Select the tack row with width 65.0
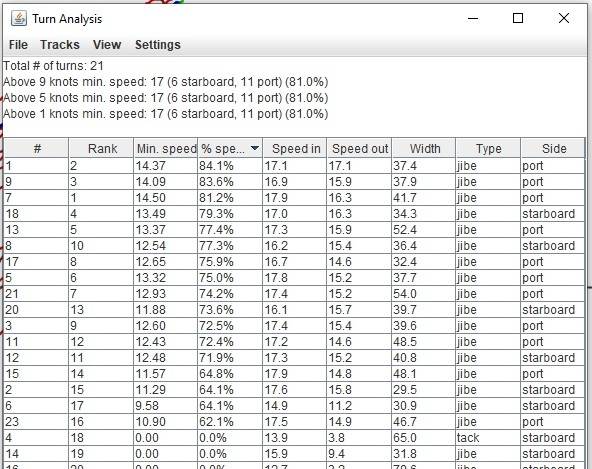 (294, 438)
